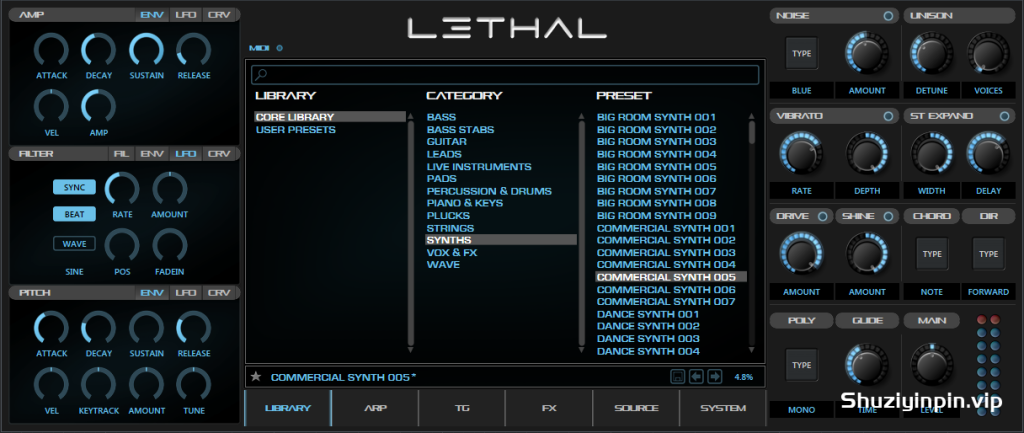Click the NOTE chord type value
Viewport: 1024px width, 433px height.
[932, 292]
